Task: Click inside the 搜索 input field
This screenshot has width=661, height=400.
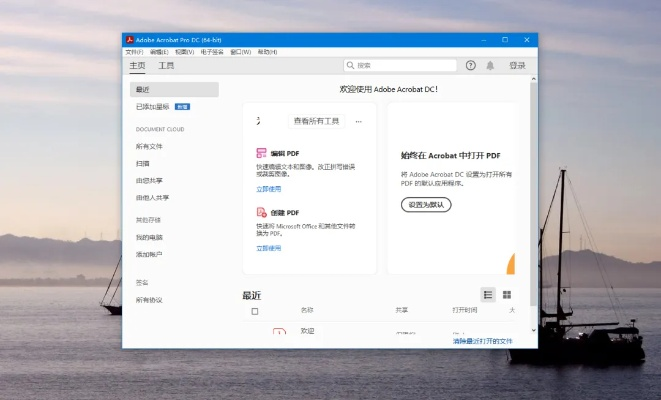Action: [x=400, y=65]
